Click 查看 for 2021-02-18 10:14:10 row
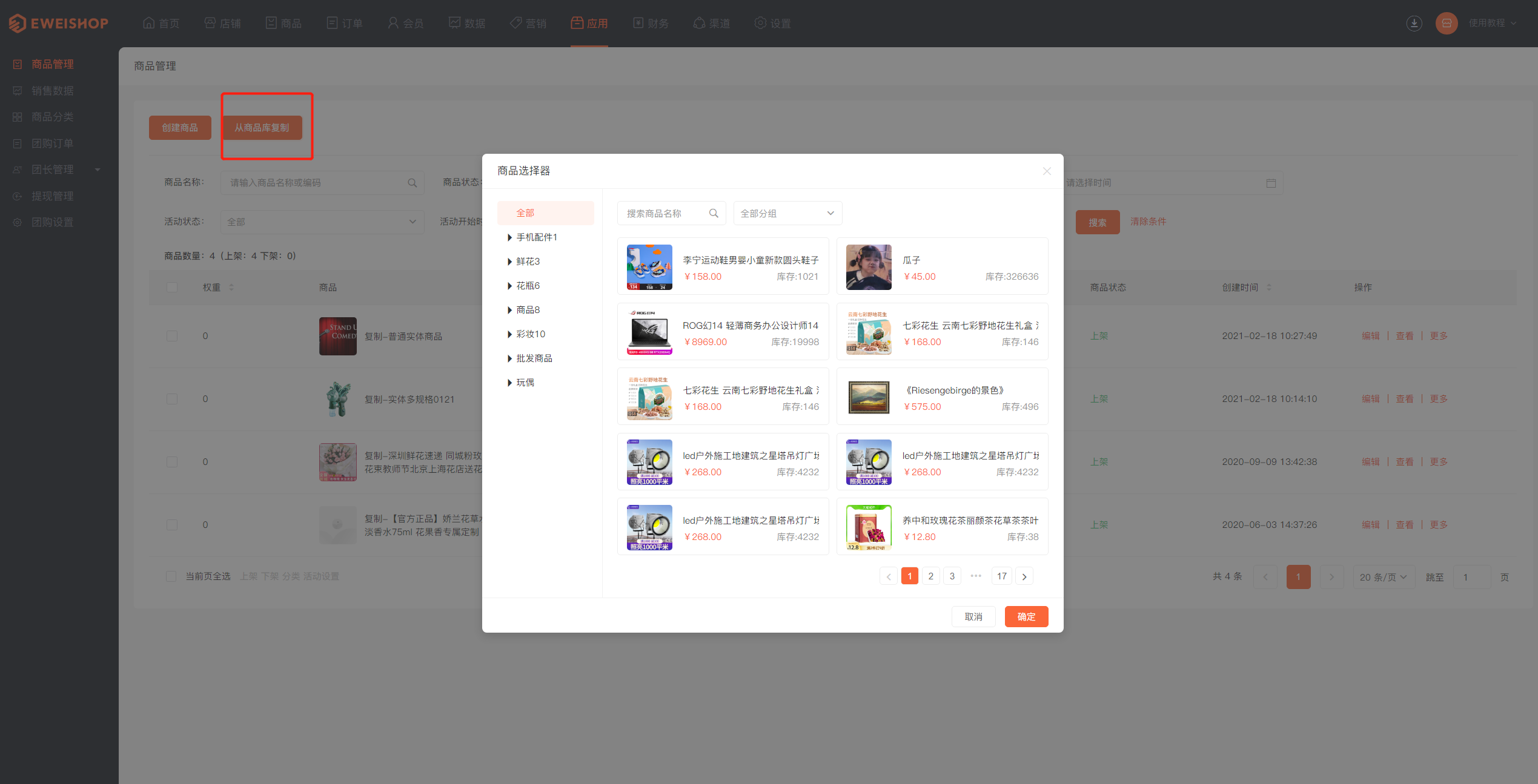Image resolution: width=1538 pixels, height=784 pixels. 1404,399
